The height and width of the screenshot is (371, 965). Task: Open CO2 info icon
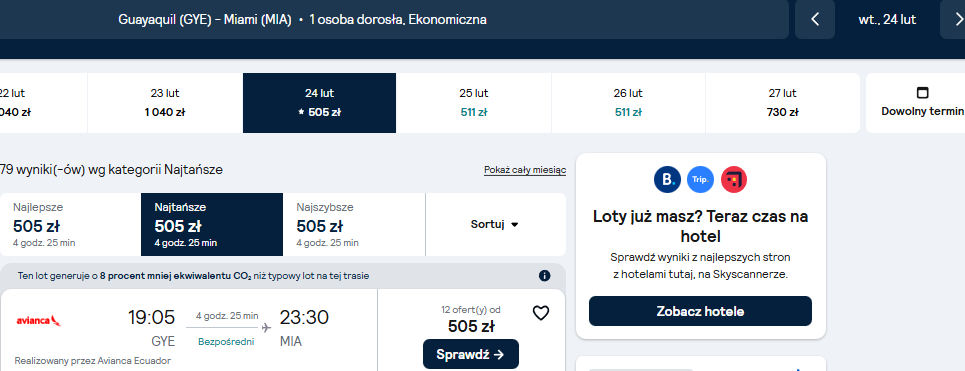(545, 276)
